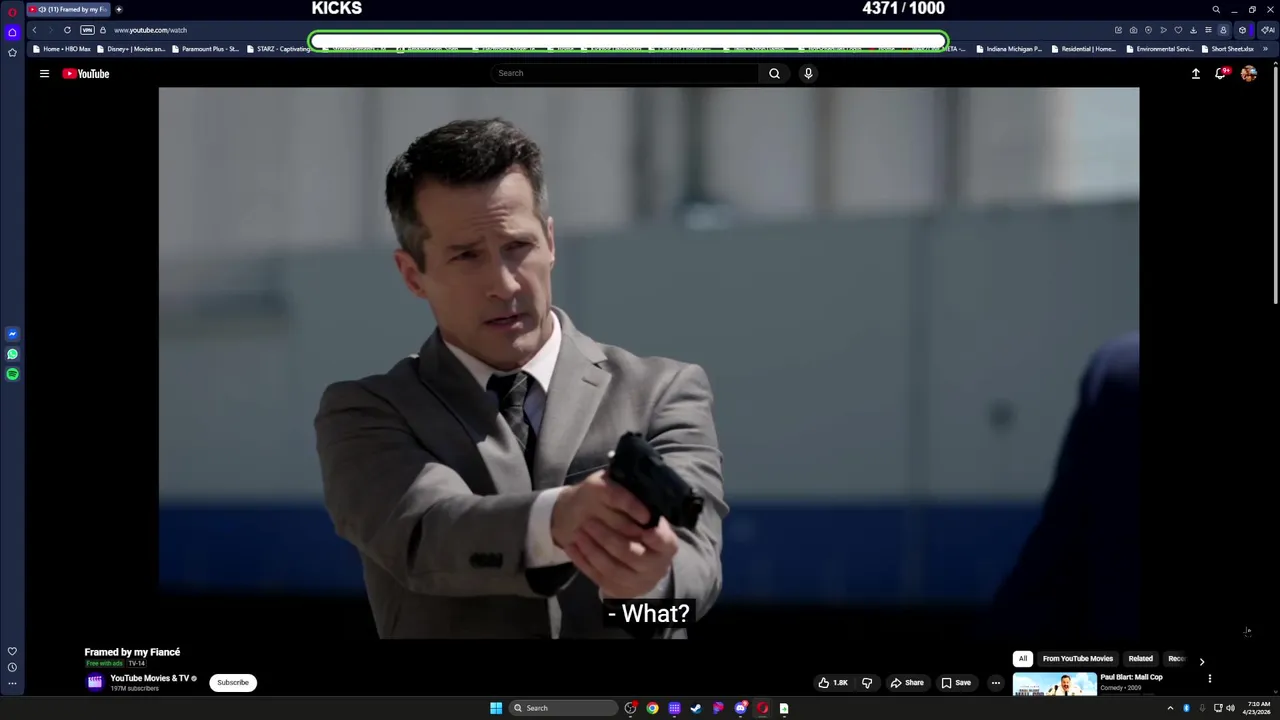Screen dimensions: 1280x720
Task: Open Opera easy setup sliders icon
Action: point(1208,30)
